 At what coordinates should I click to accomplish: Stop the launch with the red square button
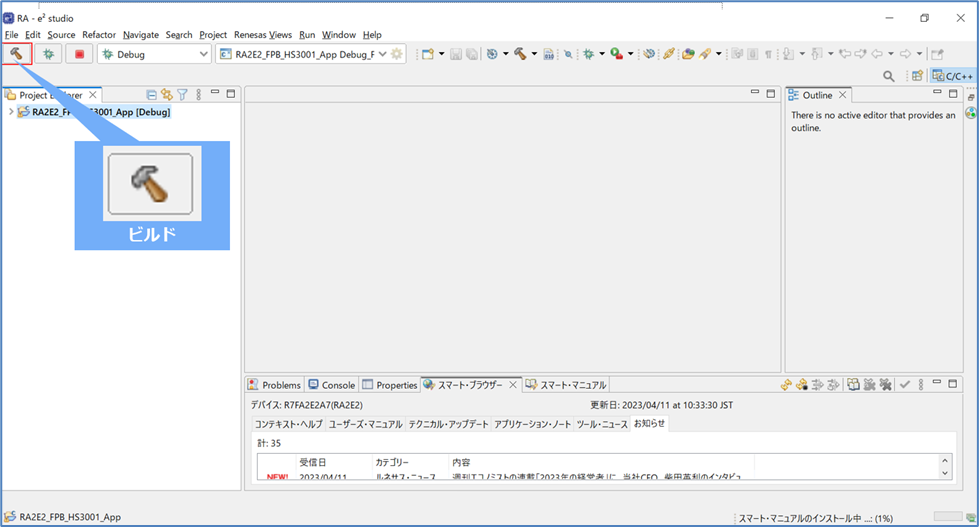point(79,54)
